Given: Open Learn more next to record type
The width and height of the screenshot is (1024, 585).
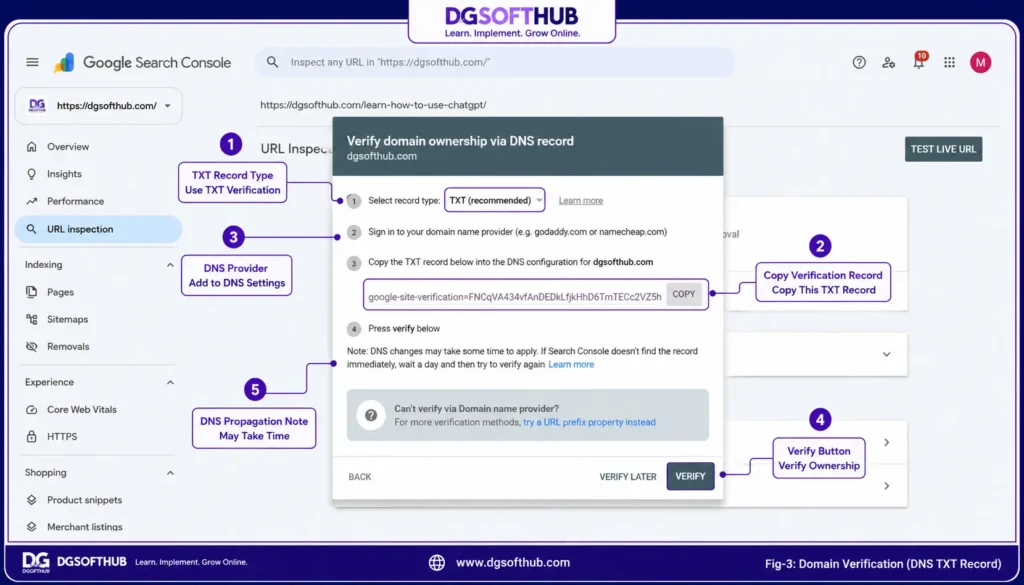Looking at the screenshot, I should (x=581, y=200).
